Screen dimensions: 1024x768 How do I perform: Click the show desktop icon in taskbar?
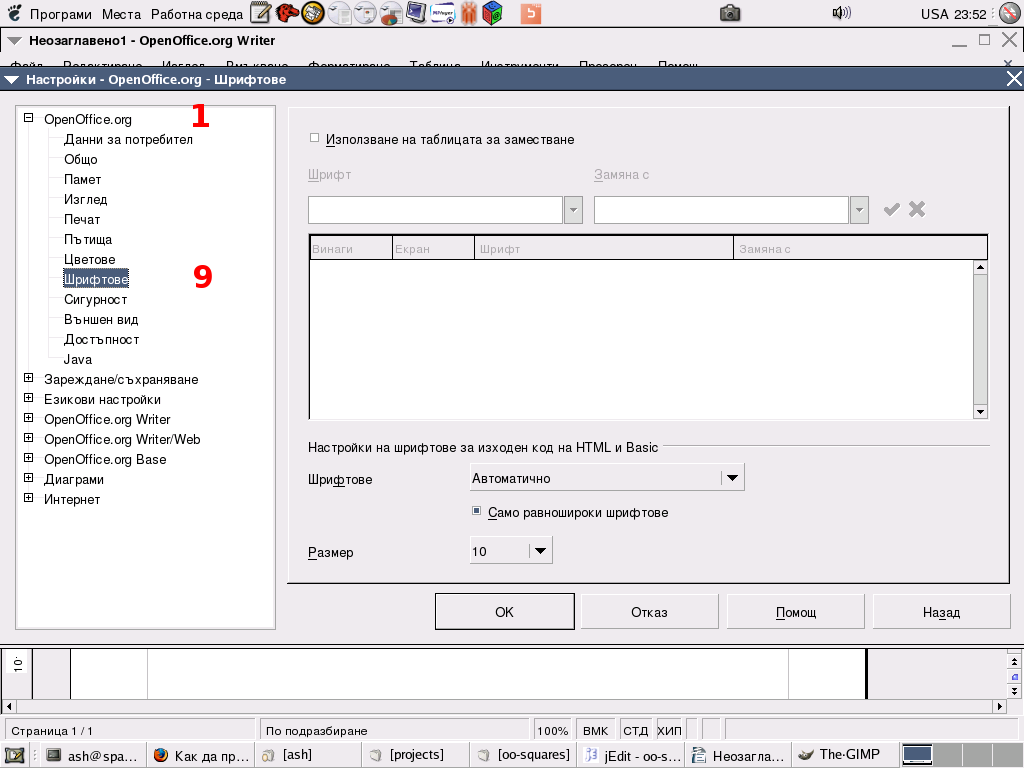15,755
